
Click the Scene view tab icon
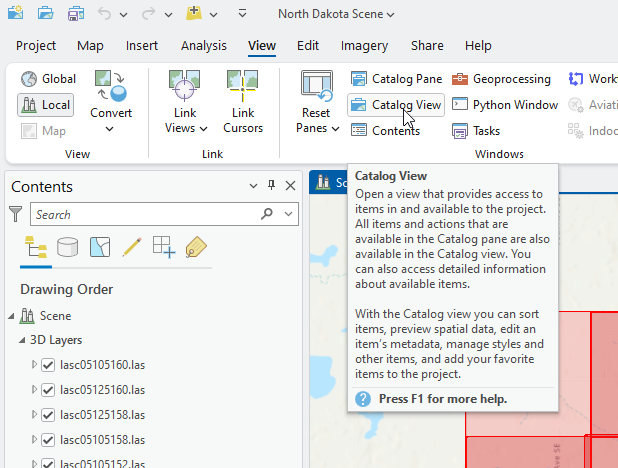click(323, 182)
